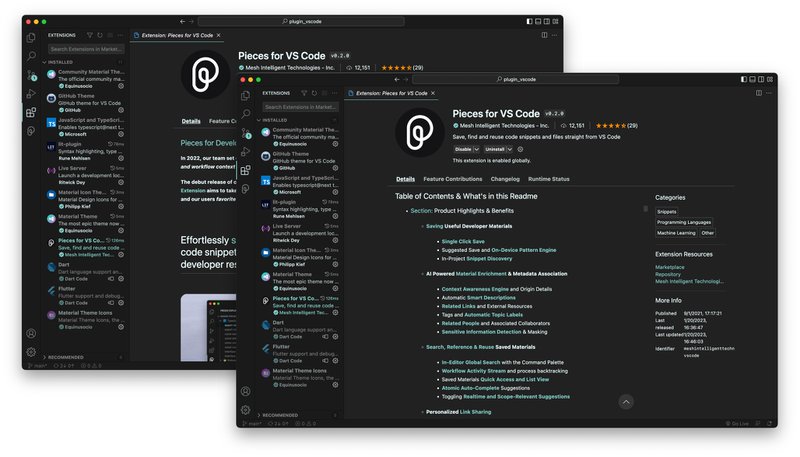The height and width of the screenshot is (457, 800).
Task: Click Machine Learning category tag
Action: (x=677, y=233)
